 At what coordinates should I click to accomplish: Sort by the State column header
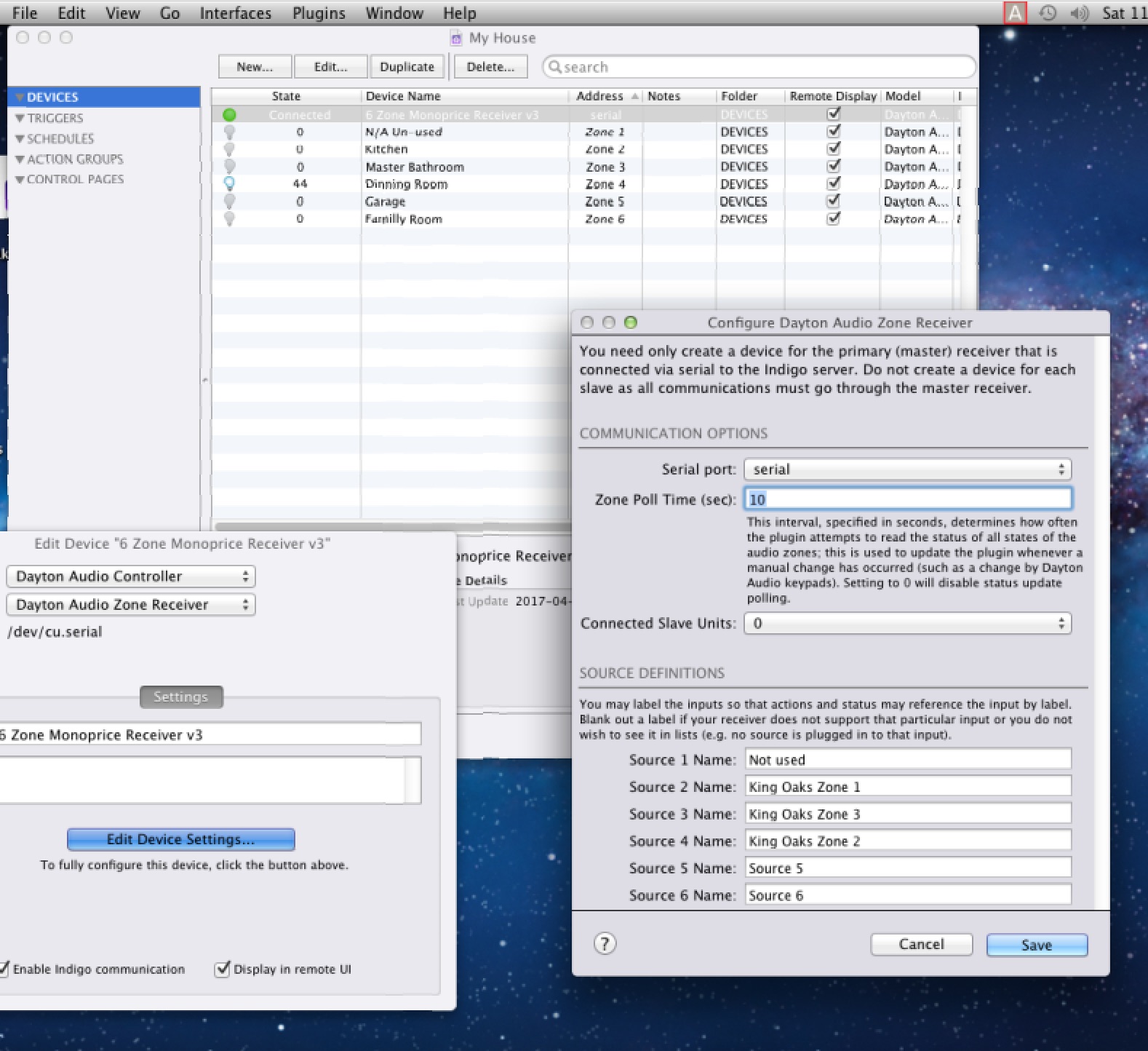point(286,96)
